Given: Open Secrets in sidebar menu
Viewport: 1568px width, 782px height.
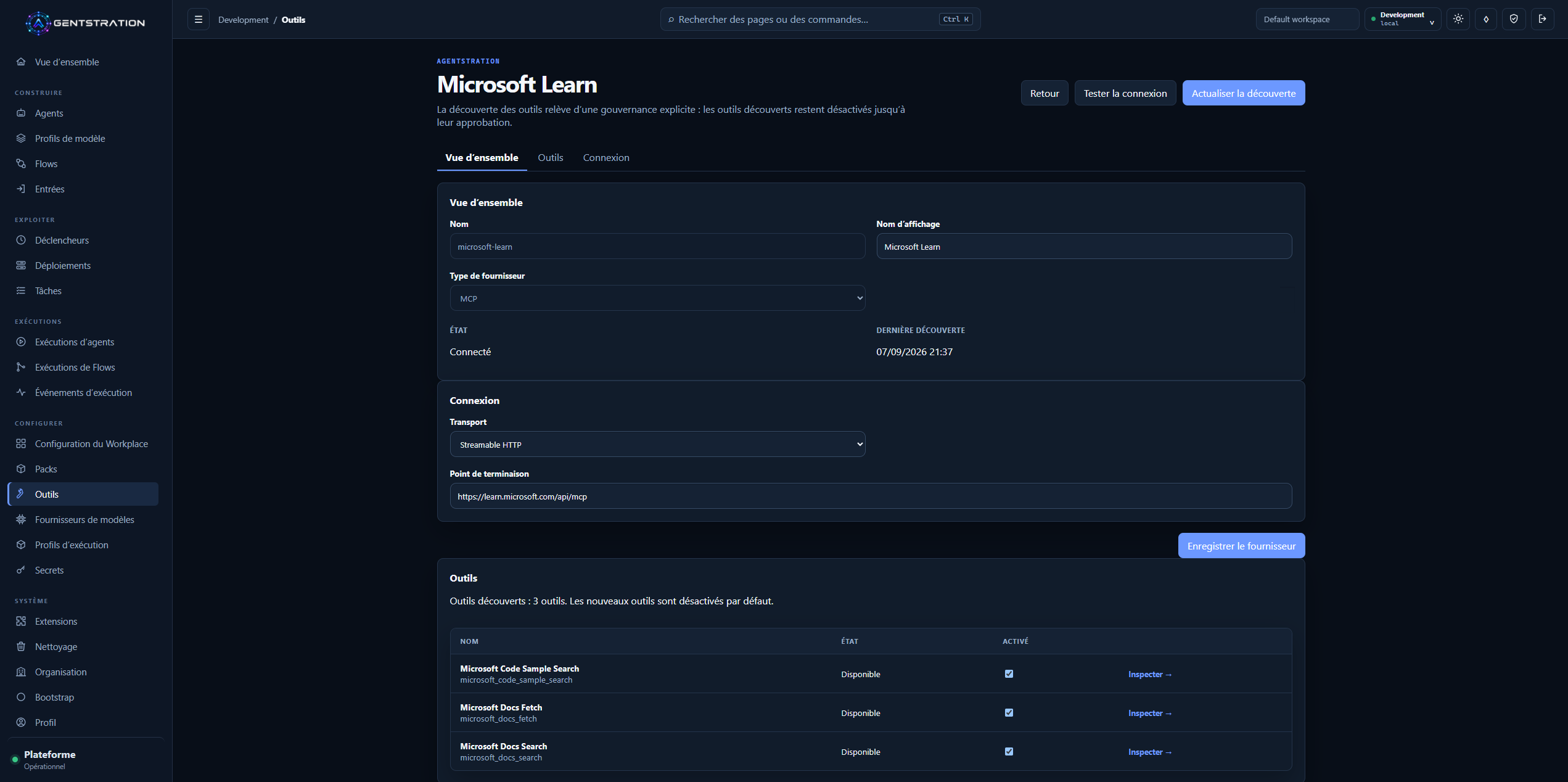Looking at the screenshot, I should [83, 570].
